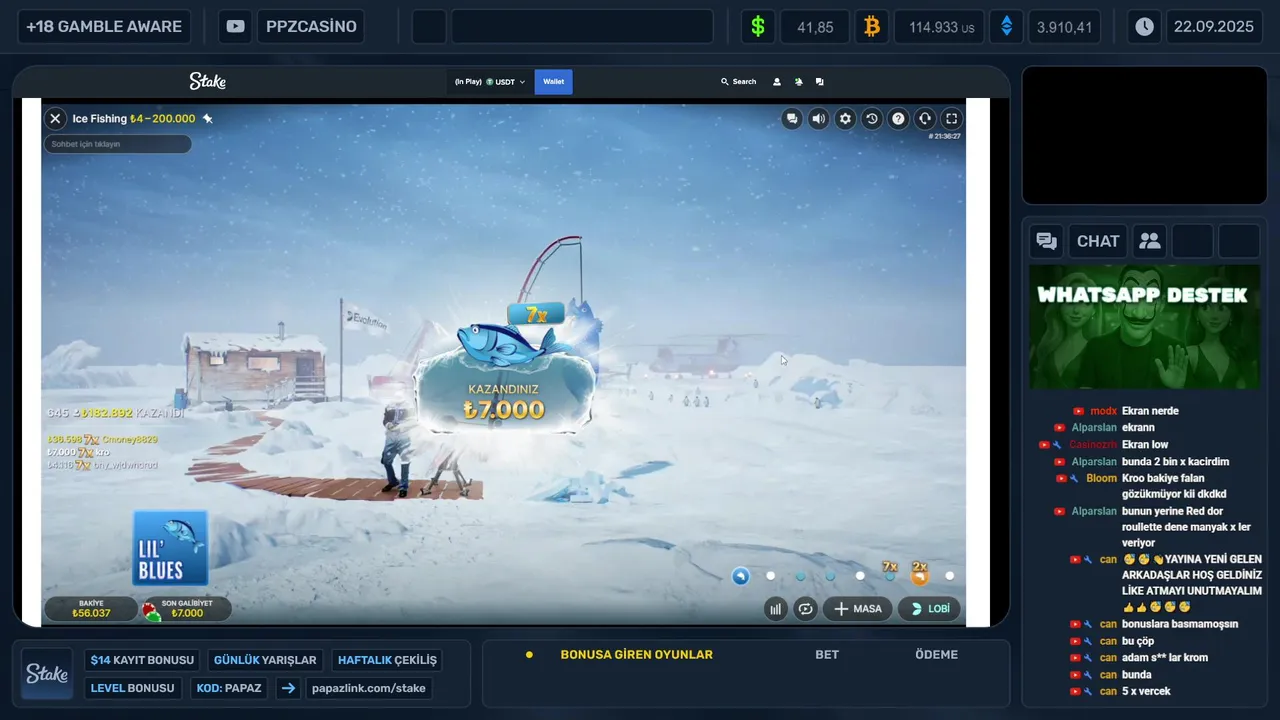The image size is (1280, 720).
Task: Mute the game sound speaker icon
Action: (x=819, y=118)
